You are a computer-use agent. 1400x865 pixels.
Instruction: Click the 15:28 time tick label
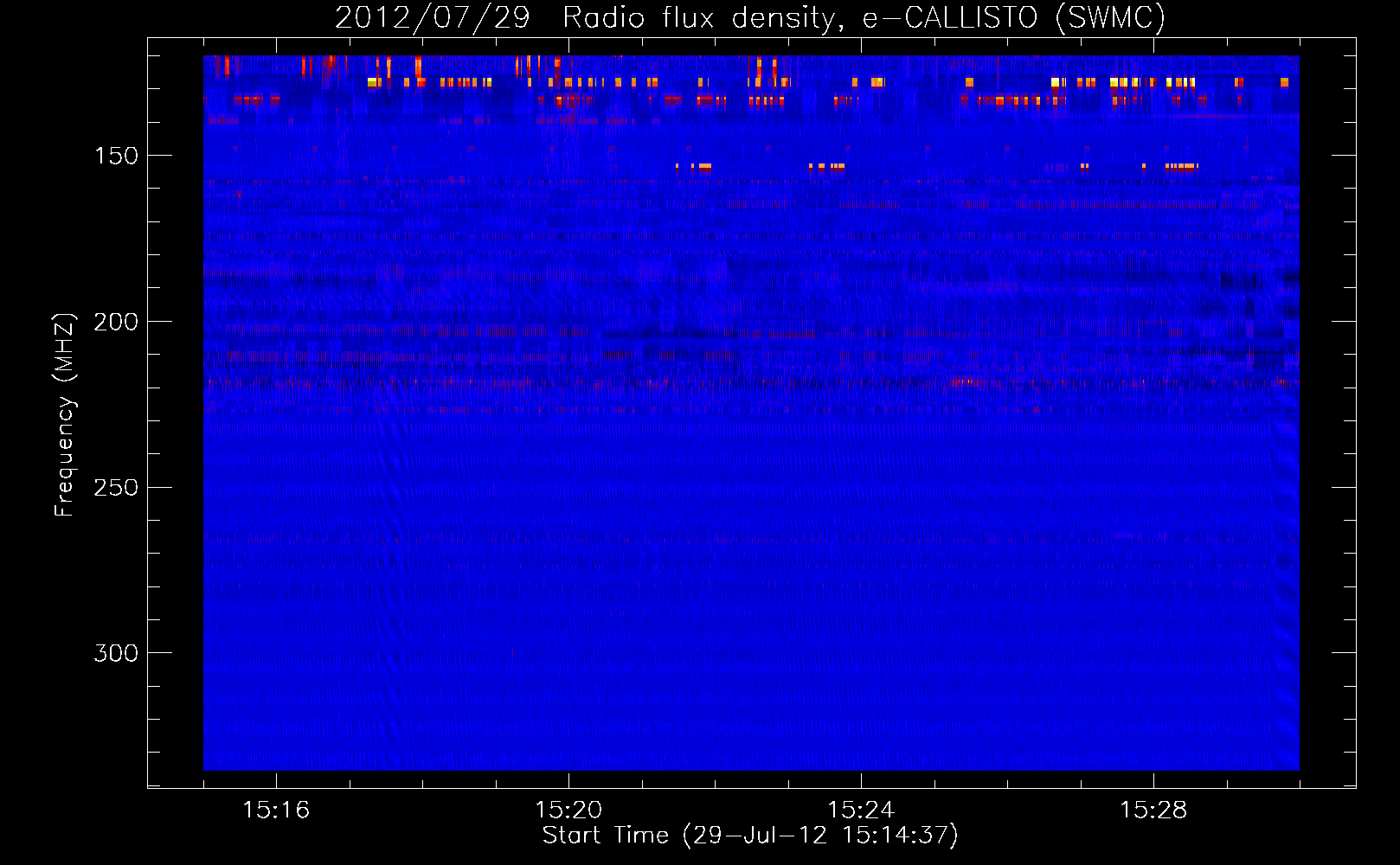click(x=1153, y=810)
